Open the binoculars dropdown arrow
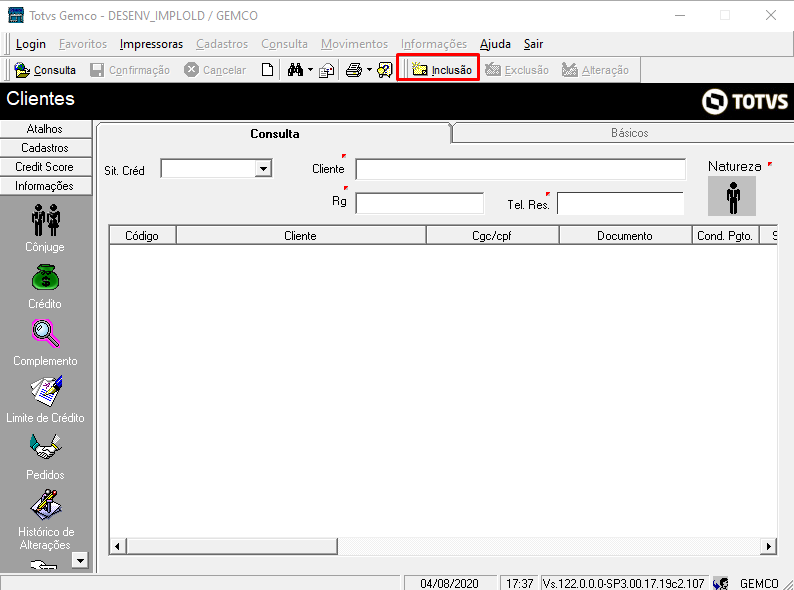The image size is (794, 590). (310, 70)
